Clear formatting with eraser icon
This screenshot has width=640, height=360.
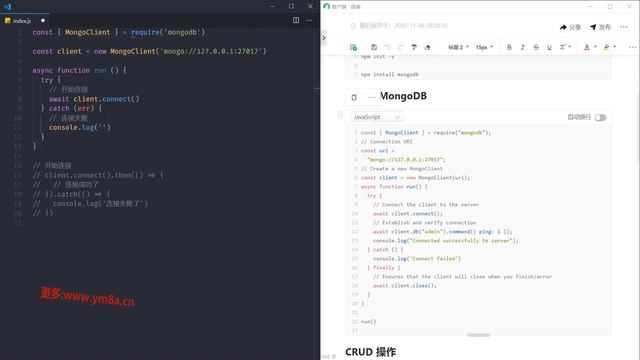tap(427, 47)
